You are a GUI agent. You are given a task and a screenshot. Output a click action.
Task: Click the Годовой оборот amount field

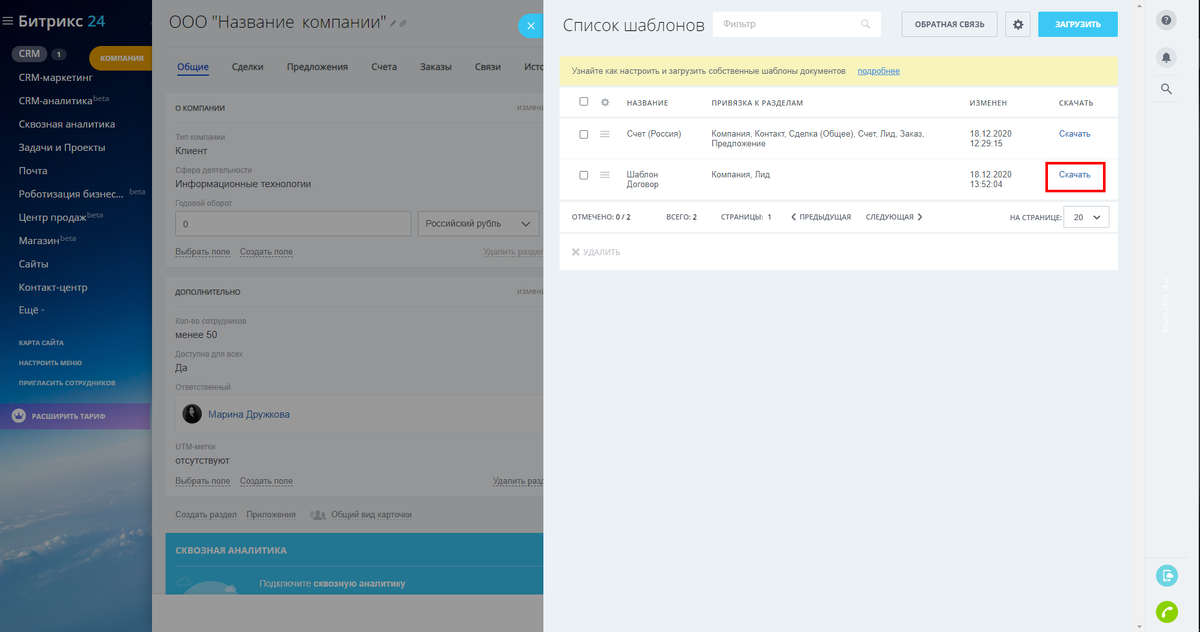click(x=294, y=224)
